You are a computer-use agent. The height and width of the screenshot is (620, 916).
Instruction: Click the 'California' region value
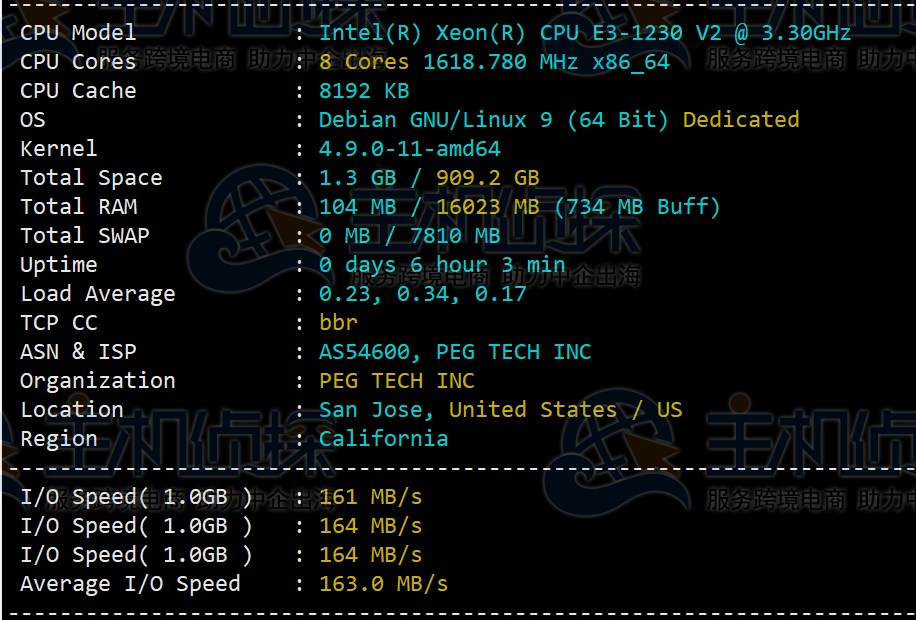383,439
